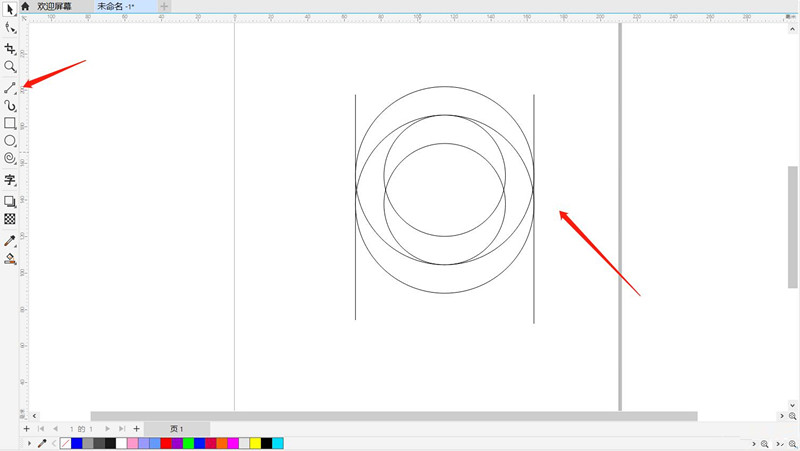Image resolution: width=800 pixels, height=451 pixels.
Task: Switch to the 未命名 -1 document tab
Action: pyautogui.click(x=116, y=6)
